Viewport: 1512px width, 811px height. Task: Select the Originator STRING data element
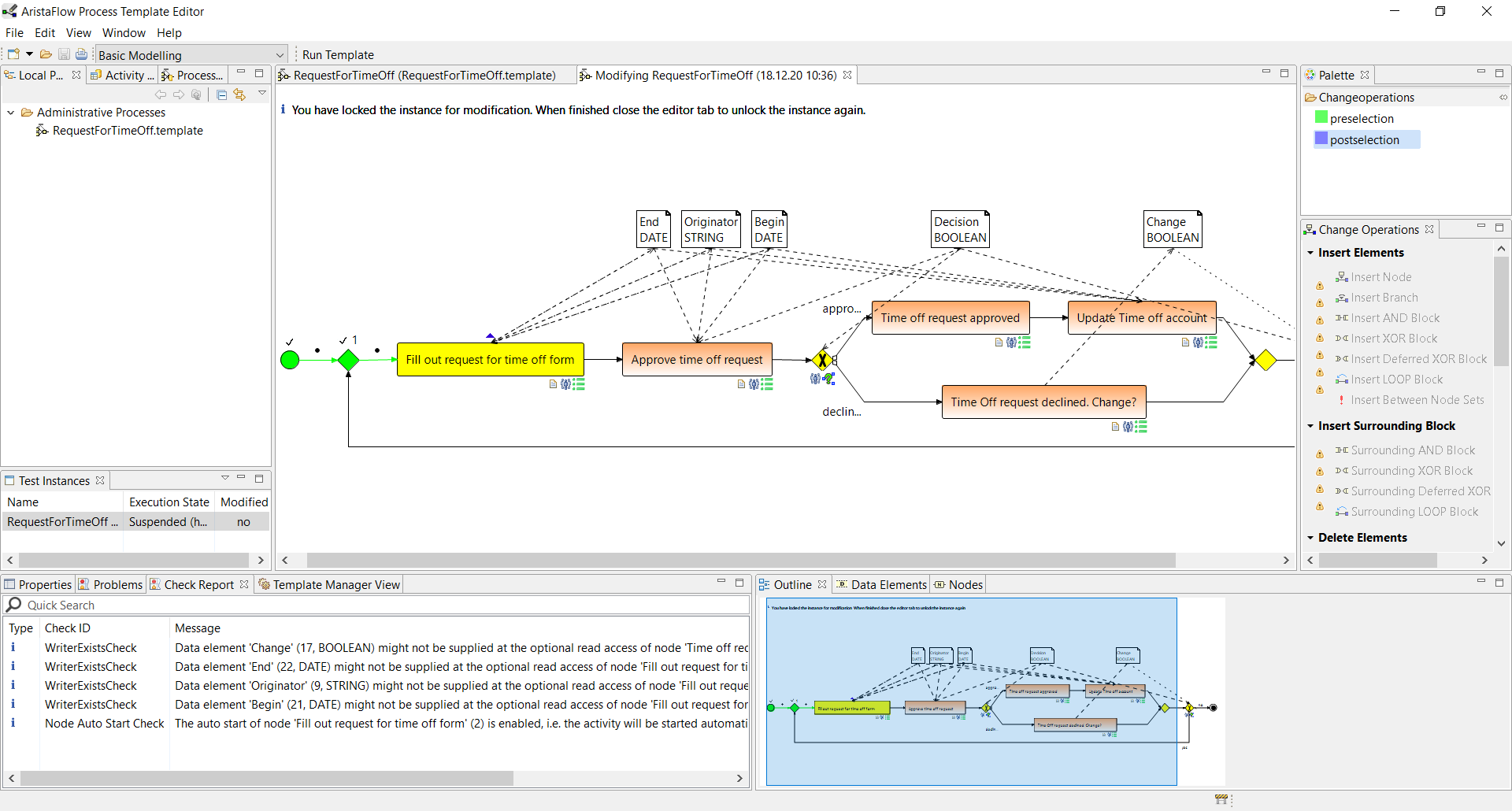(711, 229)
